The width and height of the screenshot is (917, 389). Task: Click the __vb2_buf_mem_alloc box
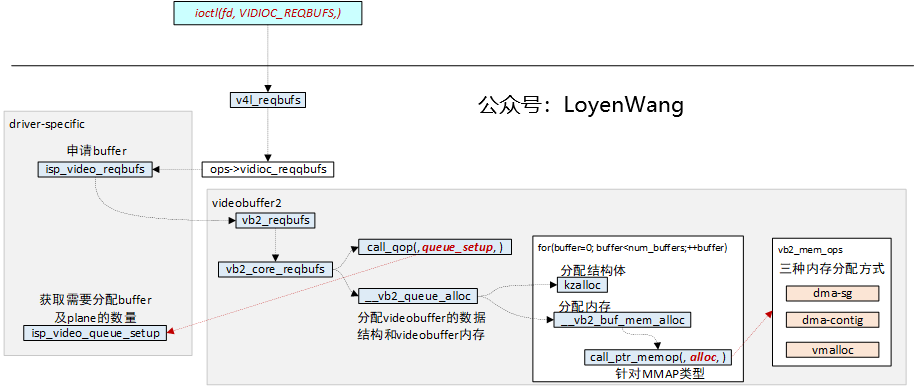point(623,321)
